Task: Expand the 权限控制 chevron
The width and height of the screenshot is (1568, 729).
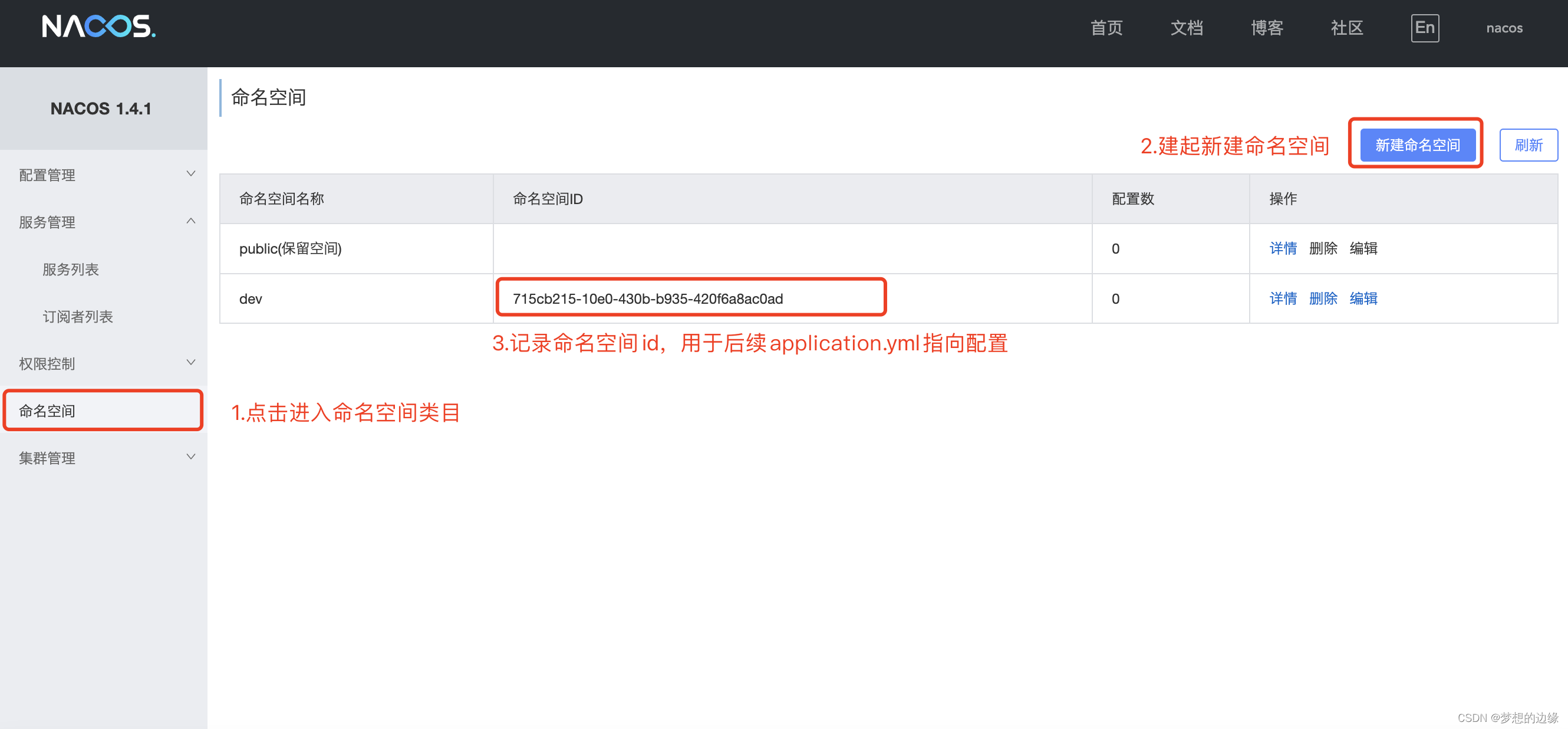Action: (190, 363)
